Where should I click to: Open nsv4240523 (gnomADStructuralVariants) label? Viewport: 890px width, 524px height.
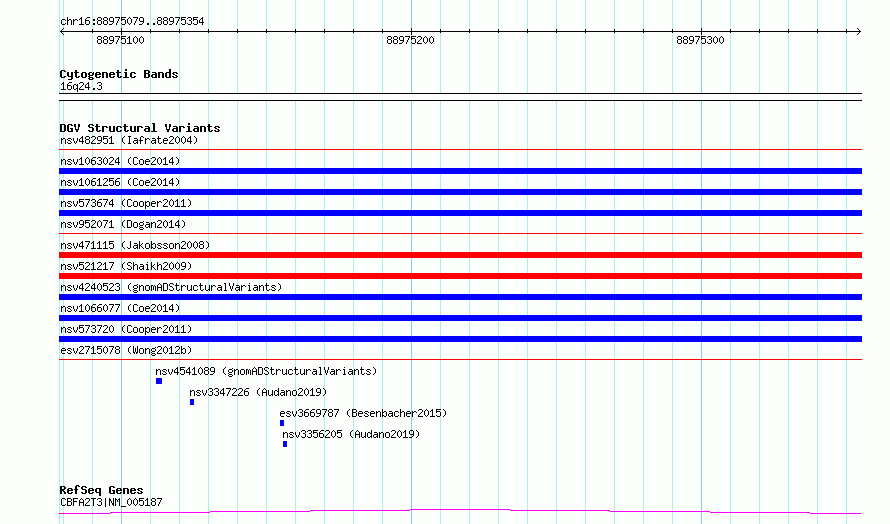(171, 287)
